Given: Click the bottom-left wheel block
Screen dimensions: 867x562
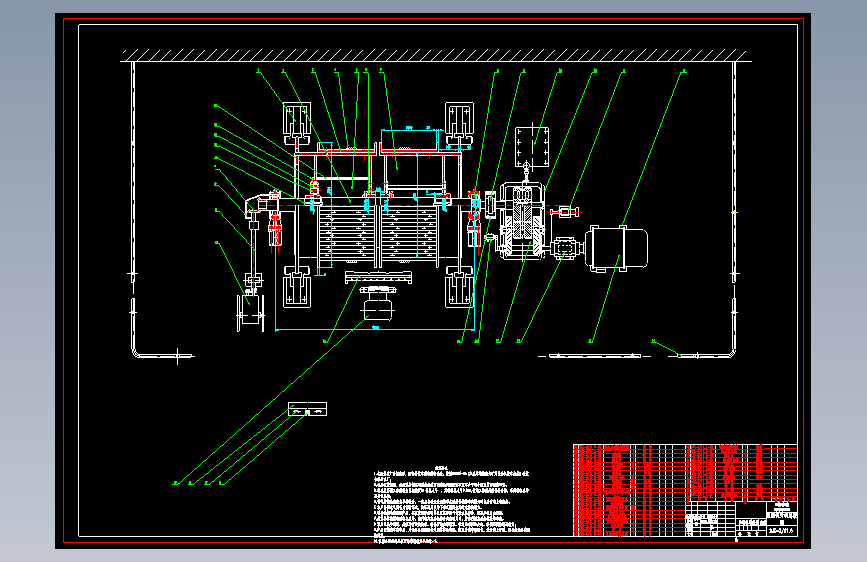Looking at the screenshot, I should pos(296,287).
